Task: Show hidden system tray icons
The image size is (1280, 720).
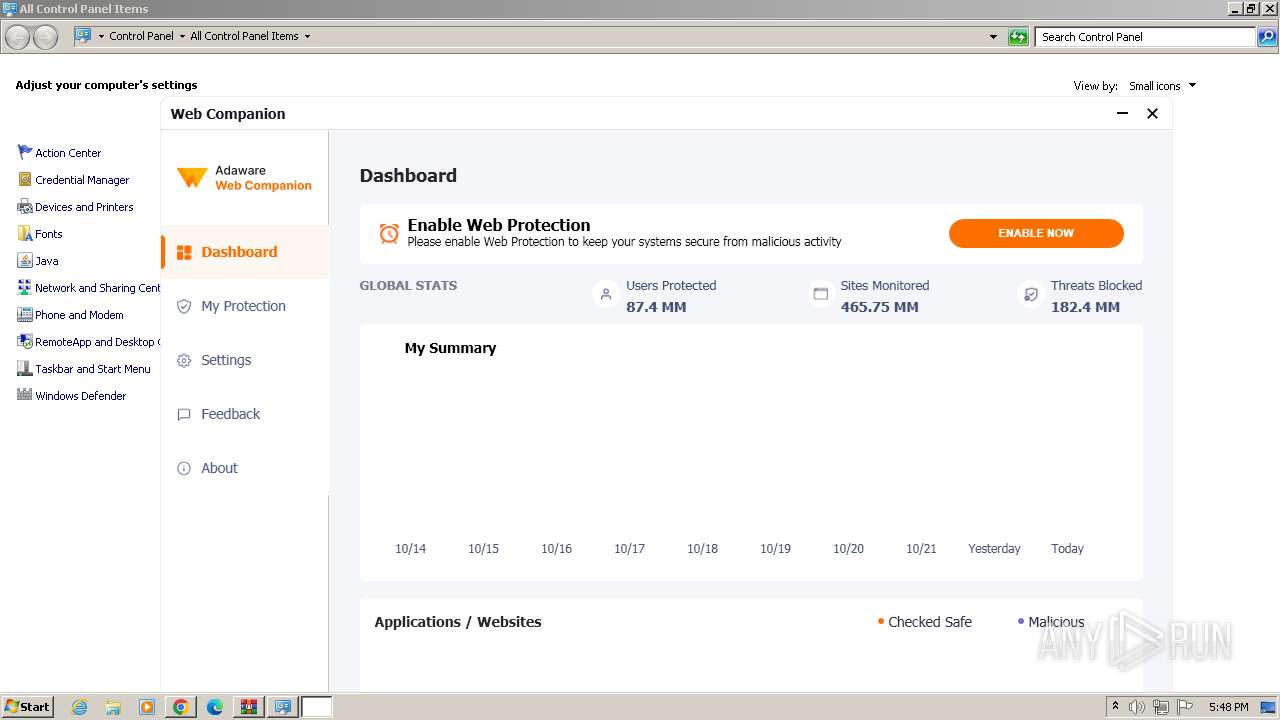Action: point(1115,707)
